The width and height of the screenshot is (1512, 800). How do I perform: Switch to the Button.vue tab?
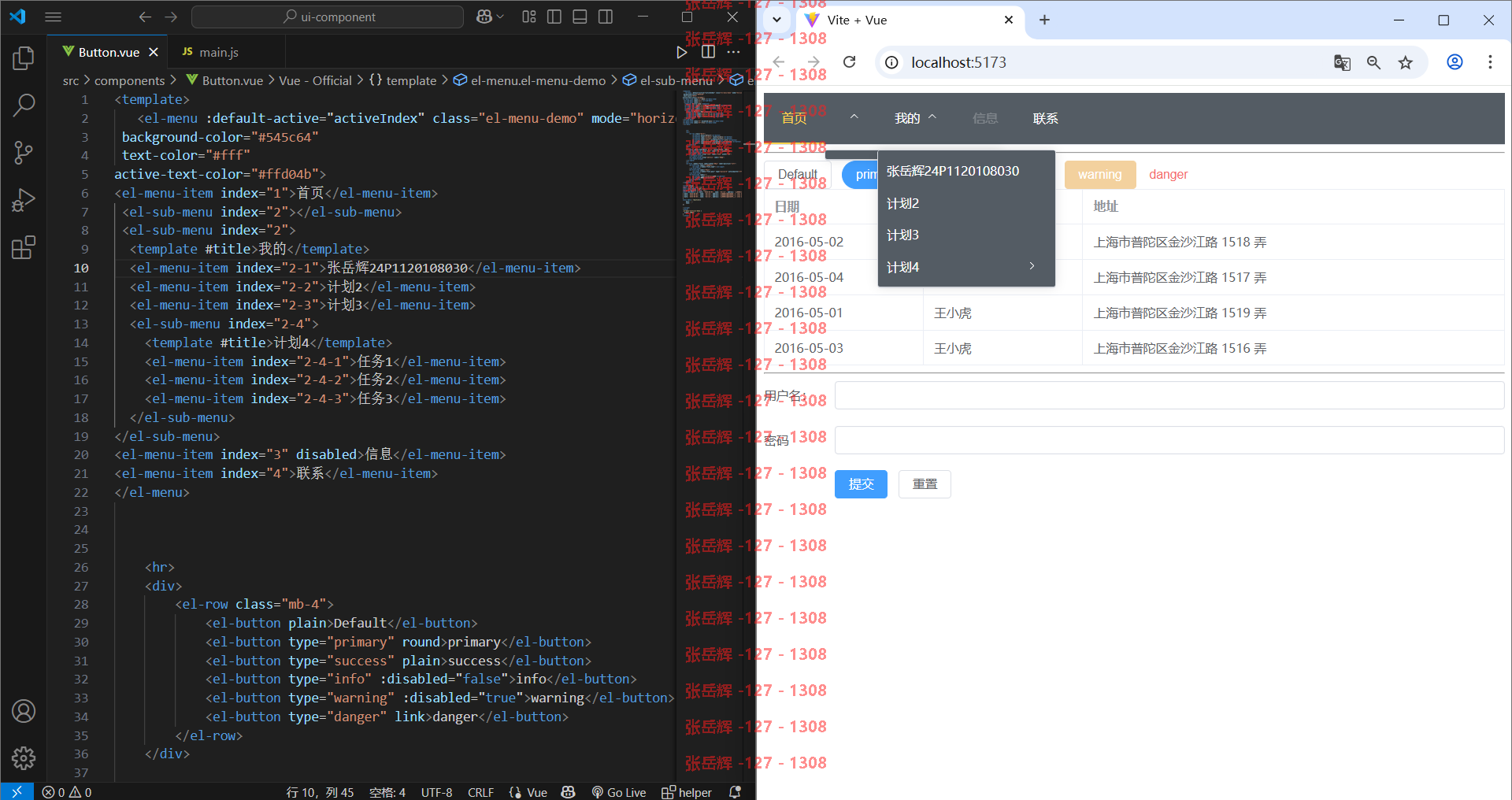(x=109, y=52)
